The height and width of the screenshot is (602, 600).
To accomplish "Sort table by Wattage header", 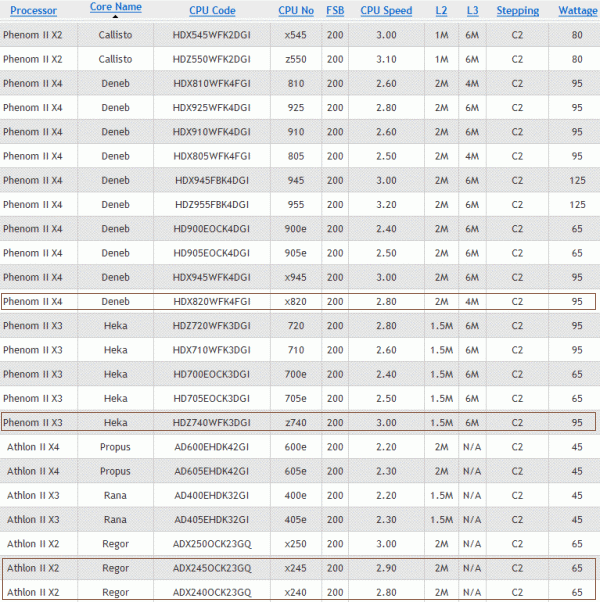I will click(578, 10).
